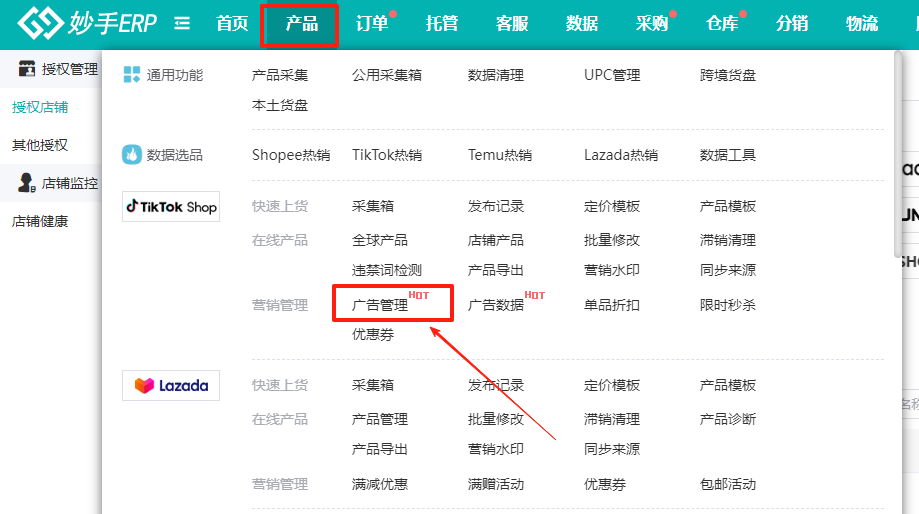Open 全球产品

coord(380,240)
